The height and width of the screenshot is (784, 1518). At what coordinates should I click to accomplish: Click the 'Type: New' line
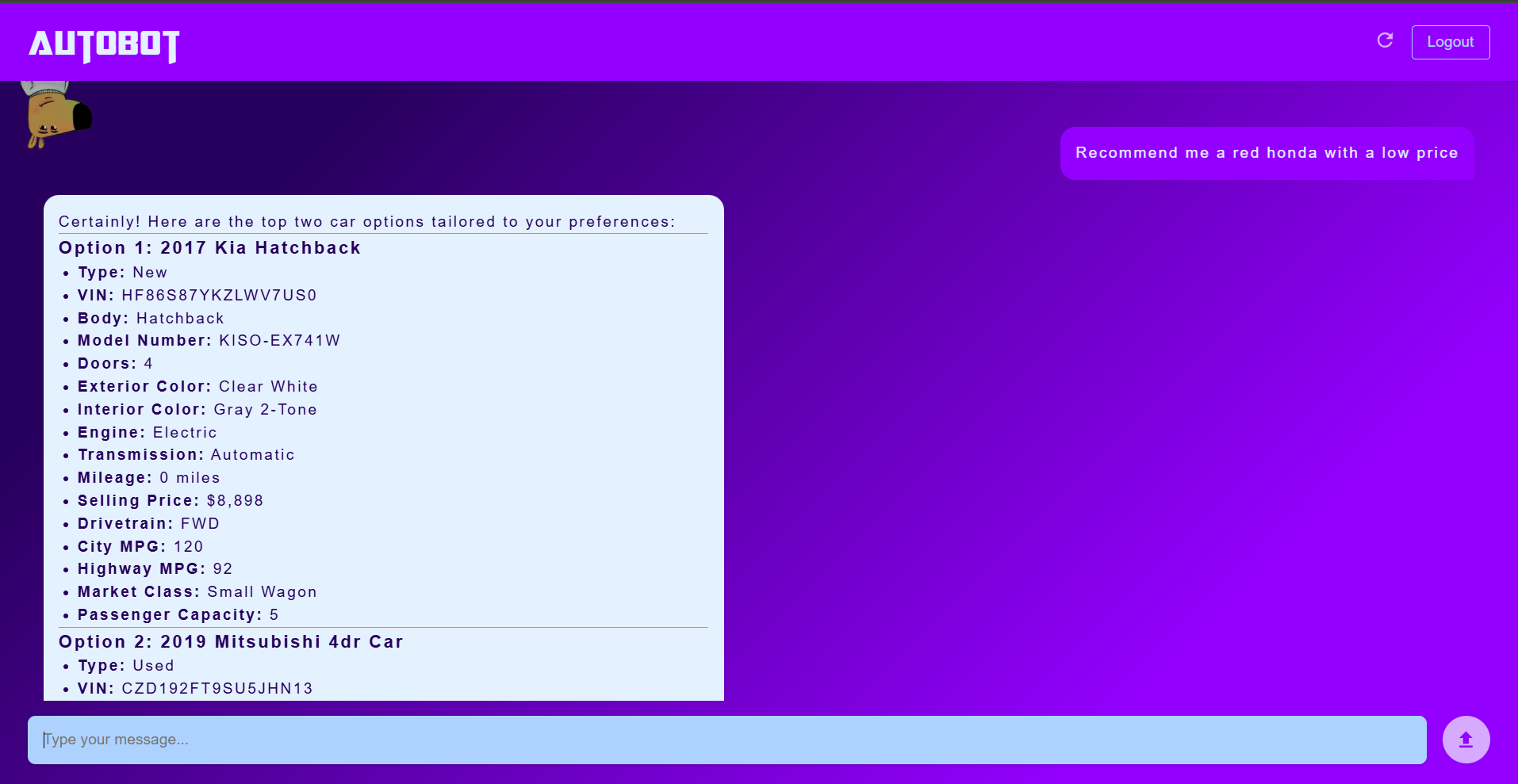pos(122,273)
